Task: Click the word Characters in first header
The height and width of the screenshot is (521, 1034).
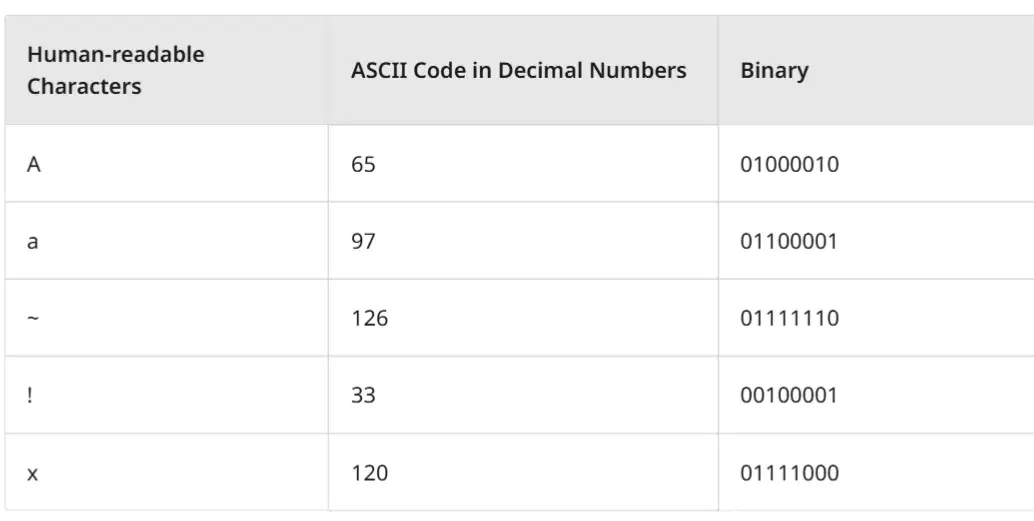Action: coord(84,86)
